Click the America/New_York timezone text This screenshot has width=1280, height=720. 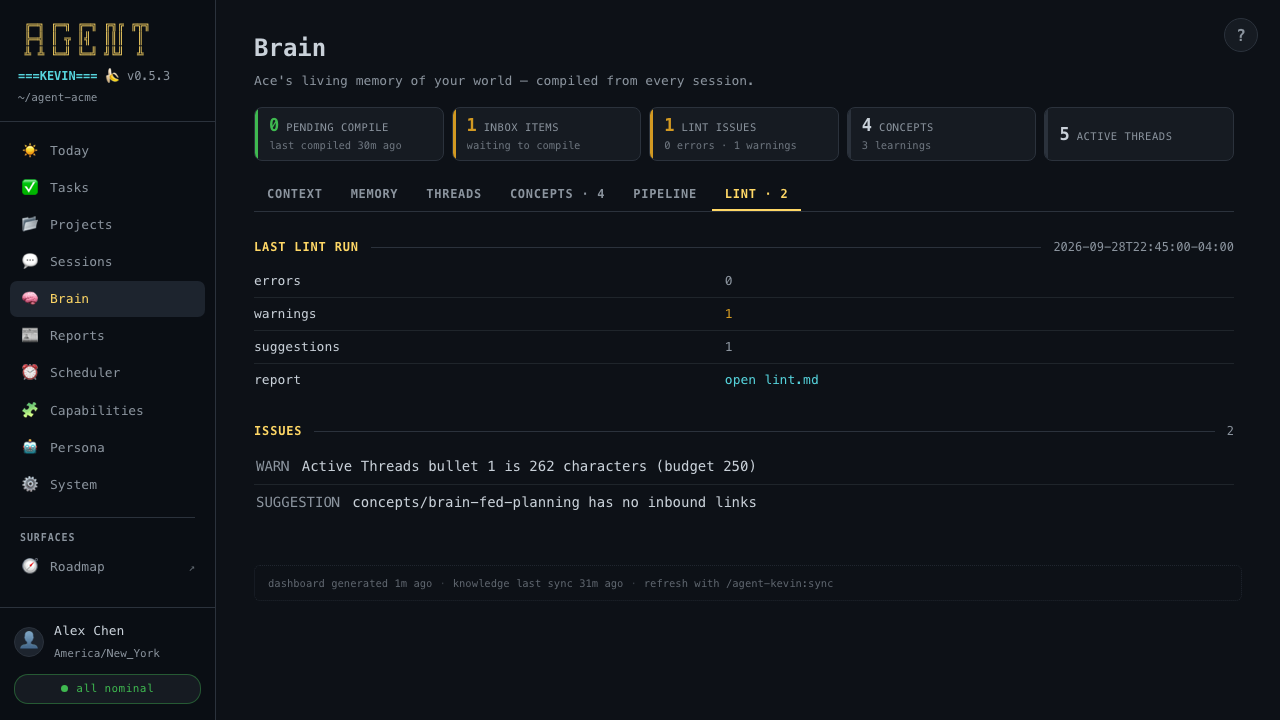[107, 654]
